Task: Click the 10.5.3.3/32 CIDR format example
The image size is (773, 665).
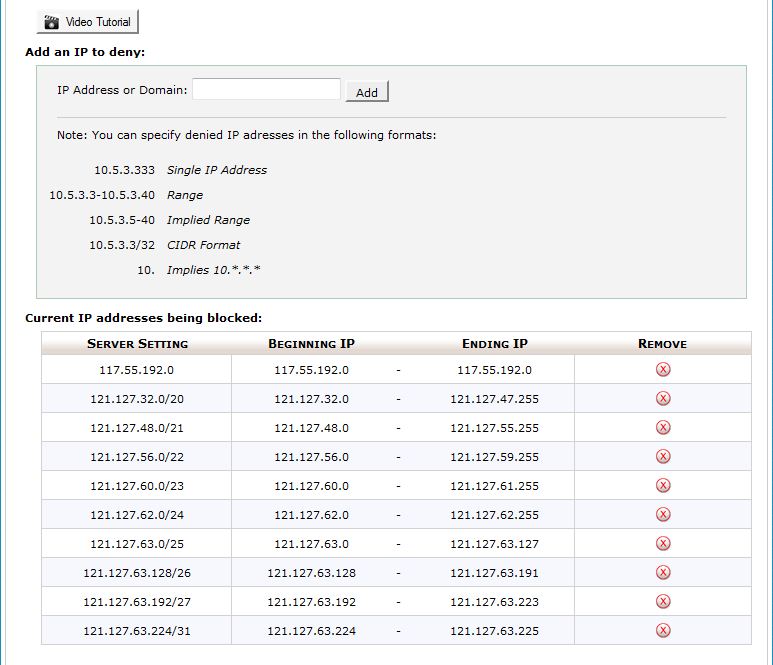Action: point(122,245)
